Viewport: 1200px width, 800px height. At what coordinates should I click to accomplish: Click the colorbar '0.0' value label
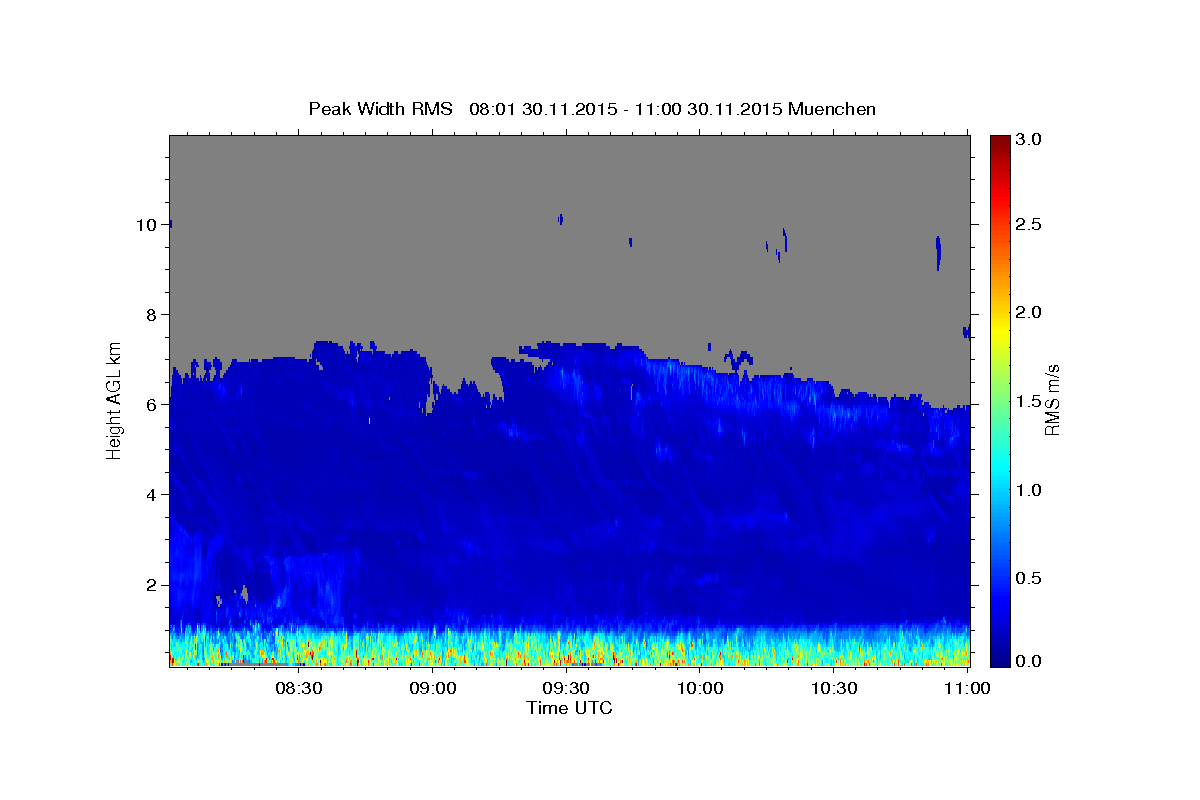pos(1029,661)
